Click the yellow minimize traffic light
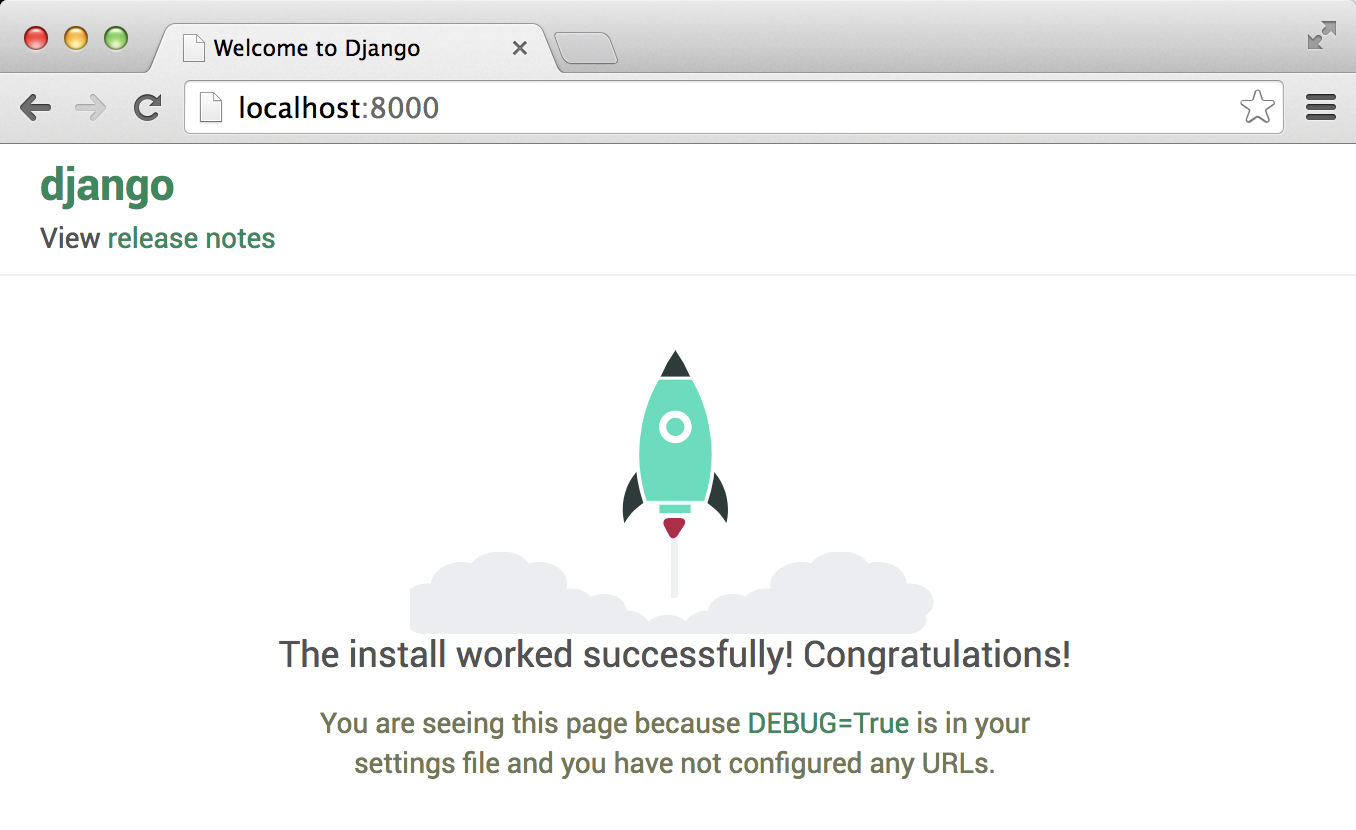The height and width of the screenshot is (830, 1356). pyautogui.click(x=76, y=38)
